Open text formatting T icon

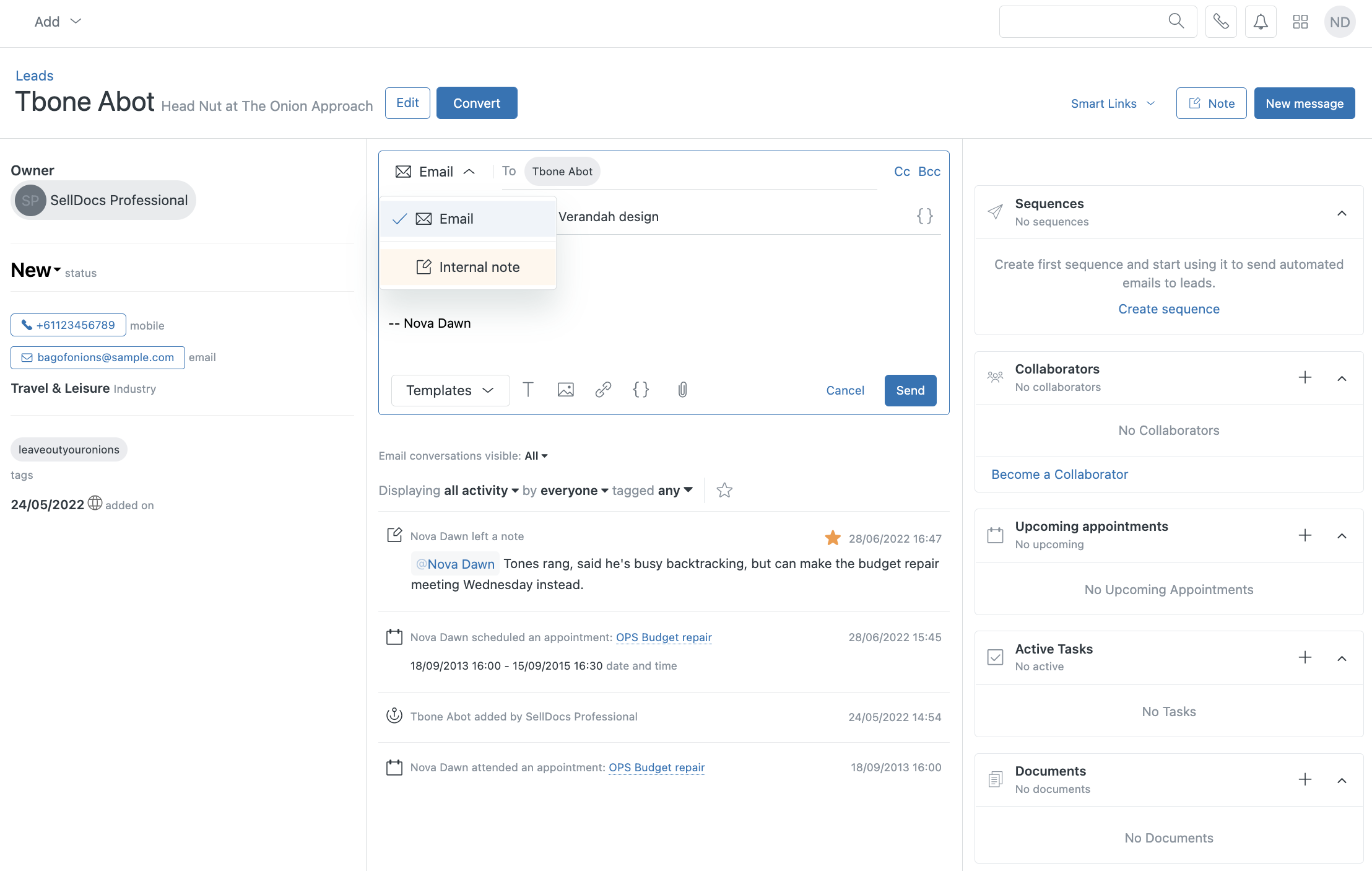pyautogui.click(x=528, y=390)
